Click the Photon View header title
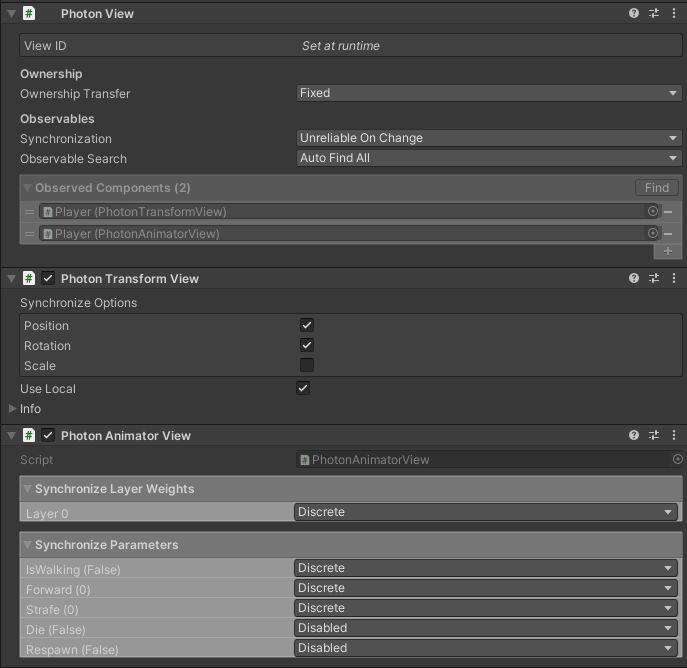687x668 pixels. coord(97,14)
